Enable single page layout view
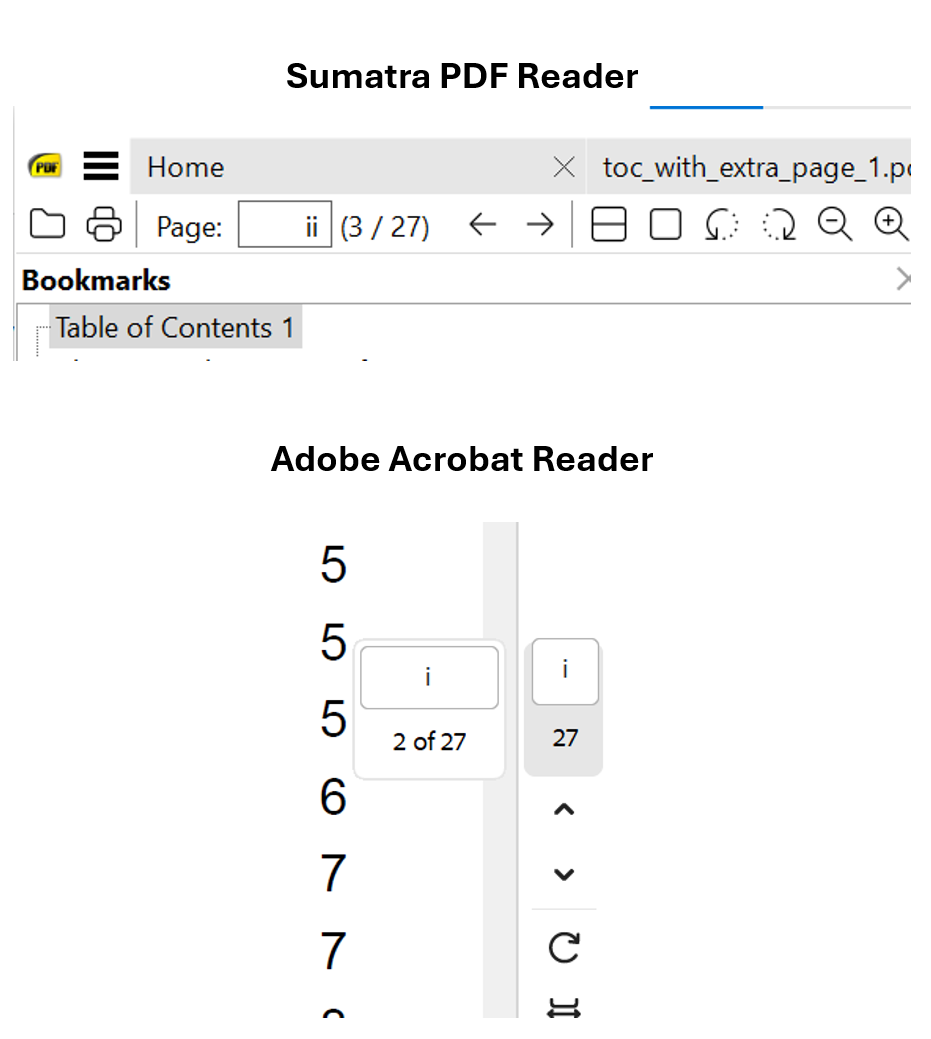 [665, 225]
